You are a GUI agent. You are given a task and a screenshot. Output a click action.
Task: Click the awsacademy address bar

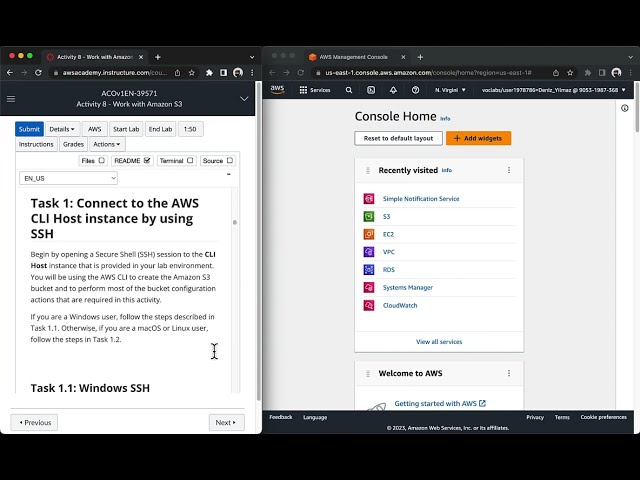[115, 73]
